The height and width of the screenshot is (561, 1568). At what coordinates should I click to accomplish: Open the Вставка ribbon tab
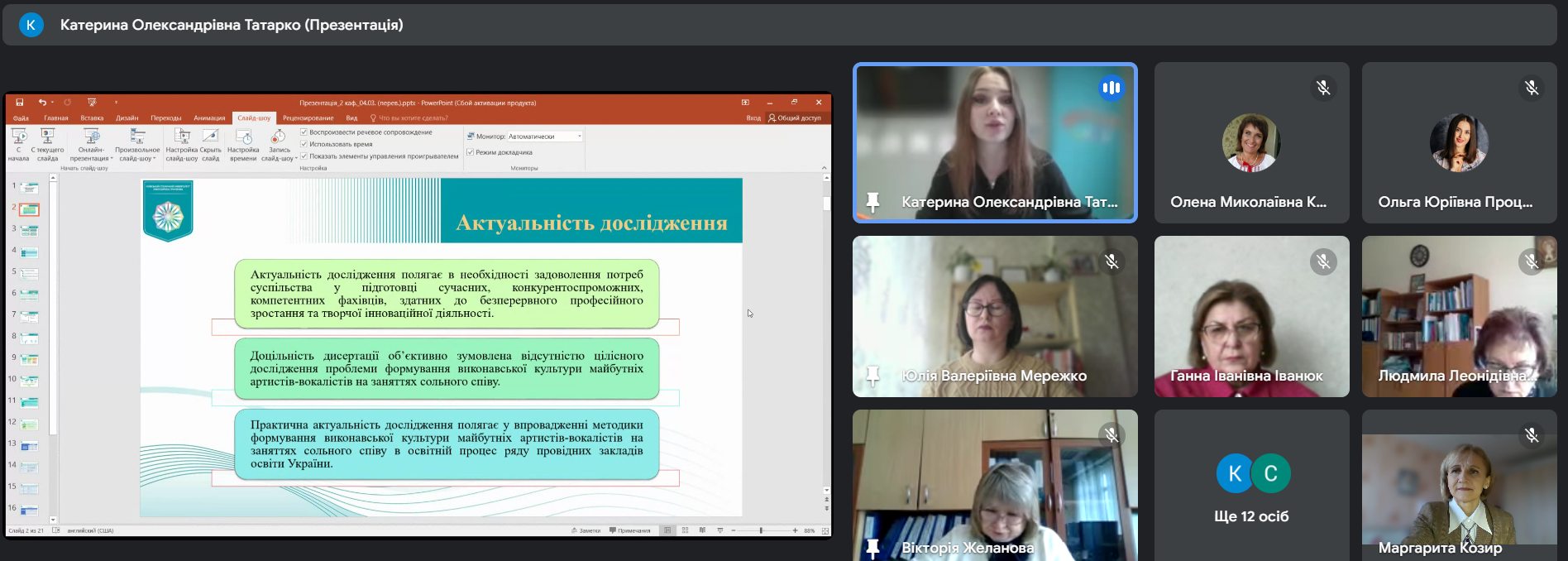point(92,118)
